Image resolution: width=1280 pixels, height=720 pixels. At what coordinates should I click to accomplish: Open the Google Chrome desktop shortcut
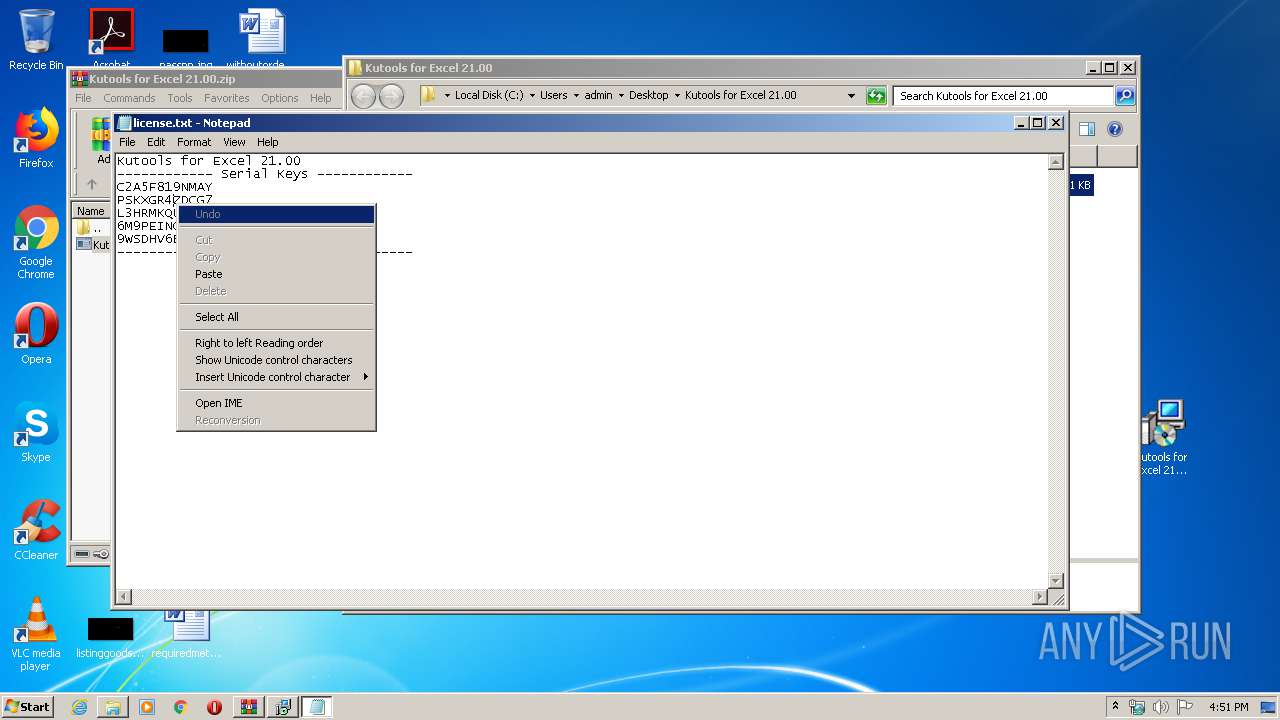36,242
